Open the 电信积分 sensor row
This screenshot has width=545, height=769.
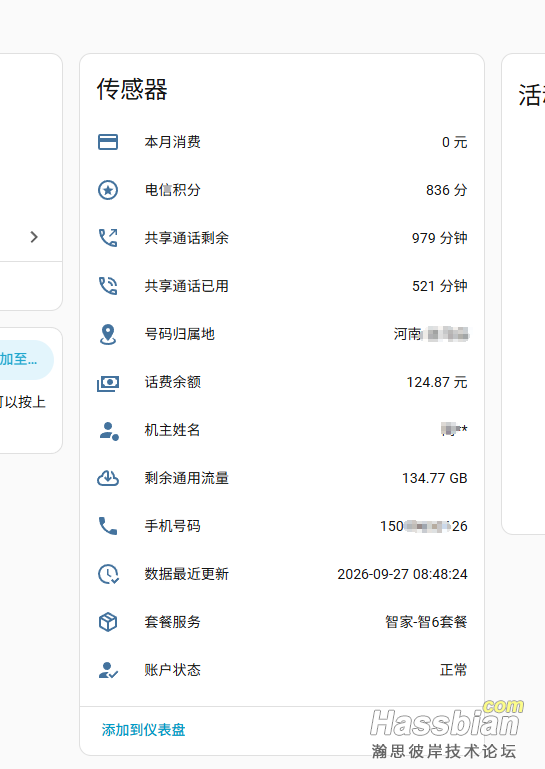pyautogui.click(x=282, y=190)
